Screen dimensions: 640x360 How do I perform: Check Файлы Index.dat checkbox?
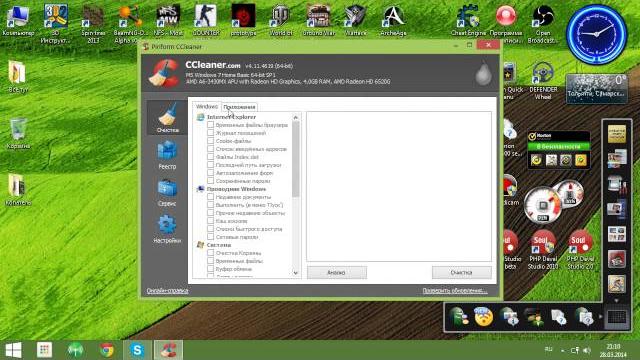point(211,156)
